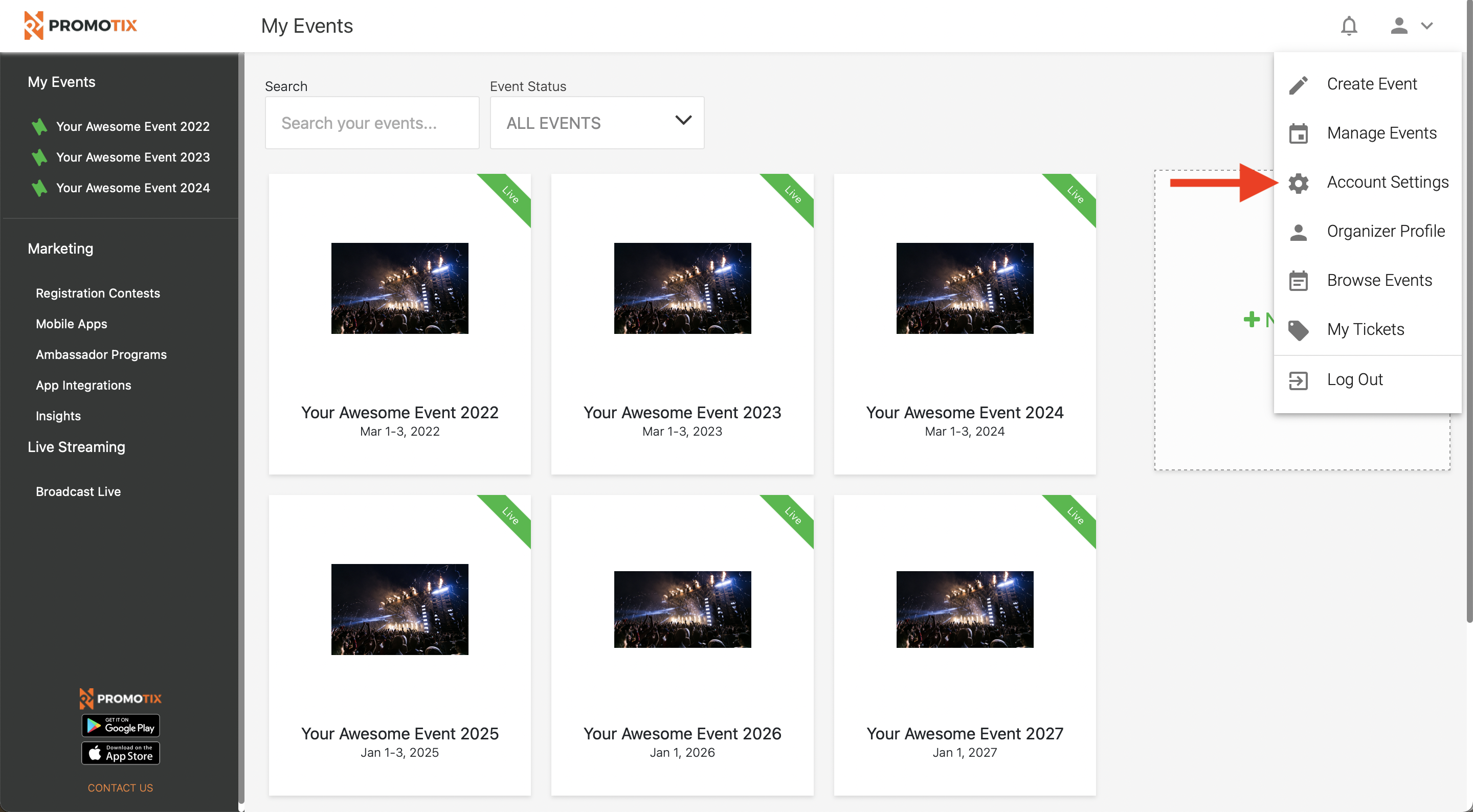Screen dimensions: 1473x812
Task: Choose Organizer Profile menu entry
Action: point(1385,232)
